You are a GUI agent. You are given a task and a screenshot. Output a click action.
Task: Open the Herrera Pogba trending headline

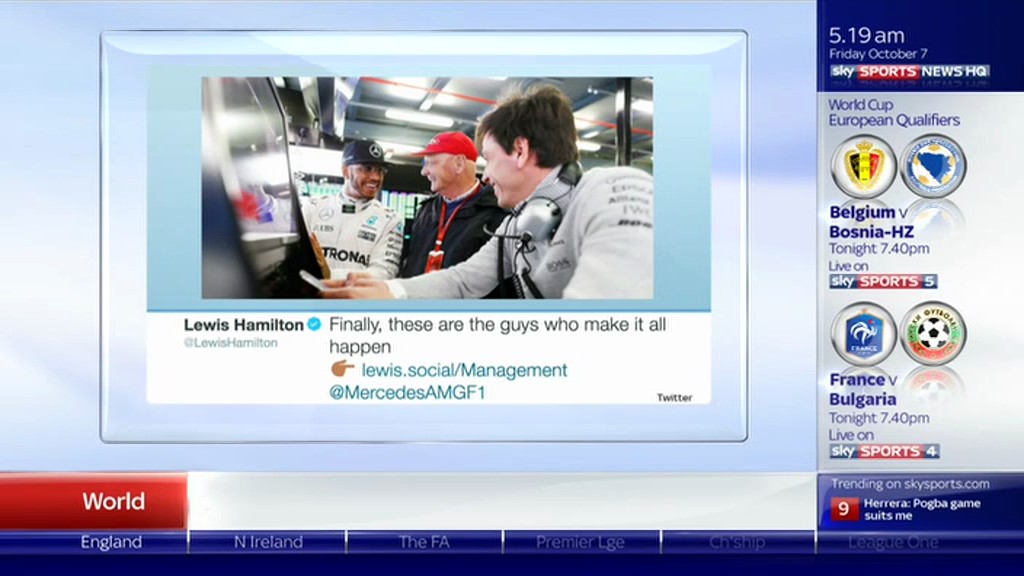[x=921, y=509]
